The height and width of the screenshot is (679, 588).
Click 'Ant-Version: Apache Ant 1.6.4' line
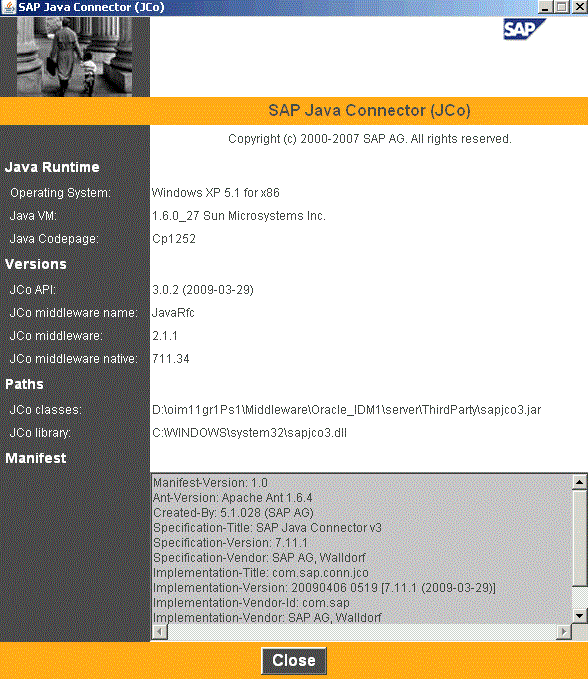(233, 498)
